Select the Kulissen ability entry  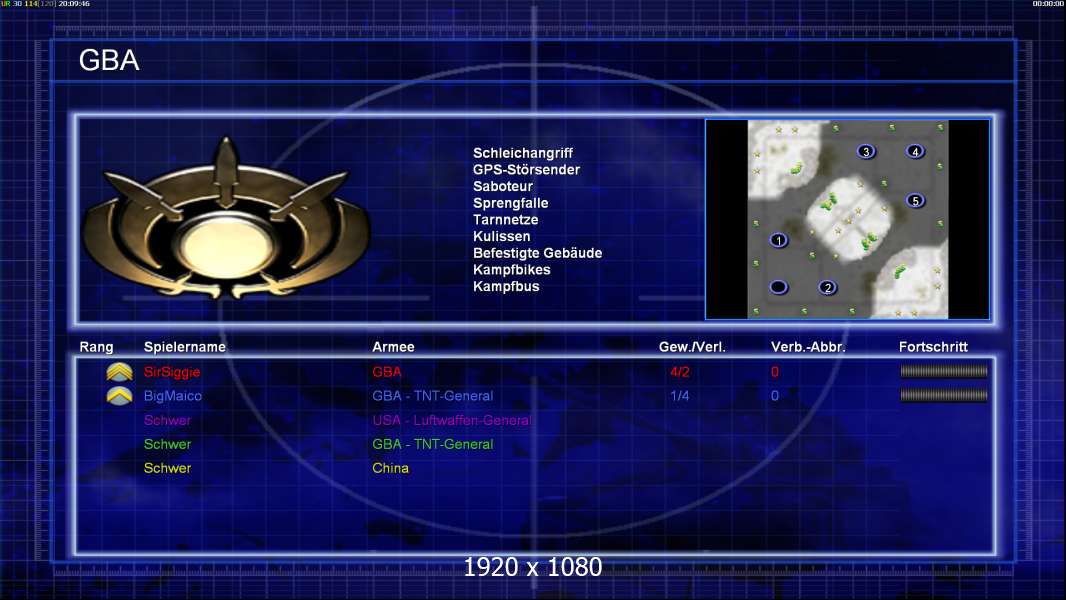pyautogui.click(x=502, y=236)
